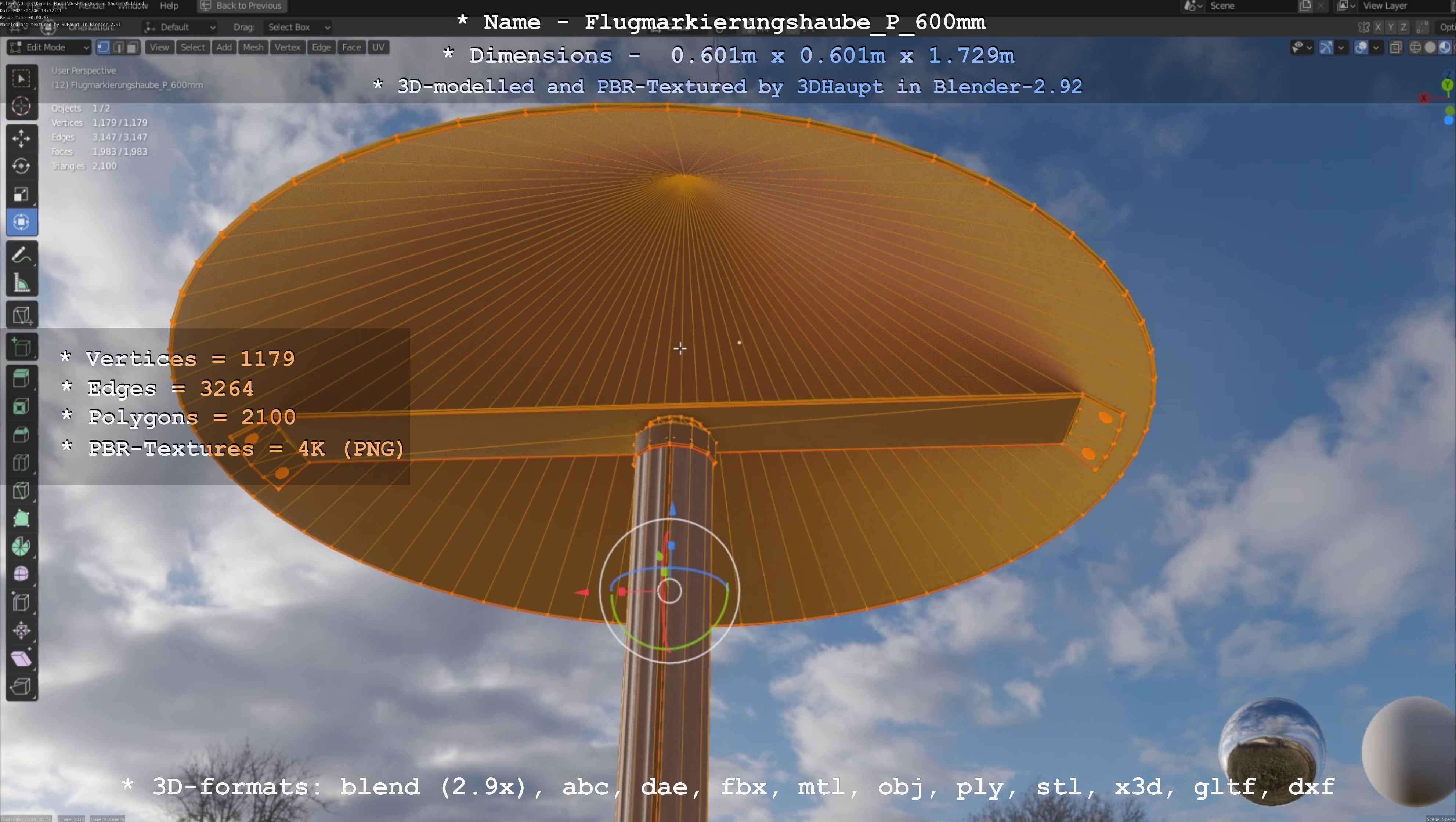The height and width of the screenshot is (822, 1456).
Task: Open the Help menu
Action: 169,6
